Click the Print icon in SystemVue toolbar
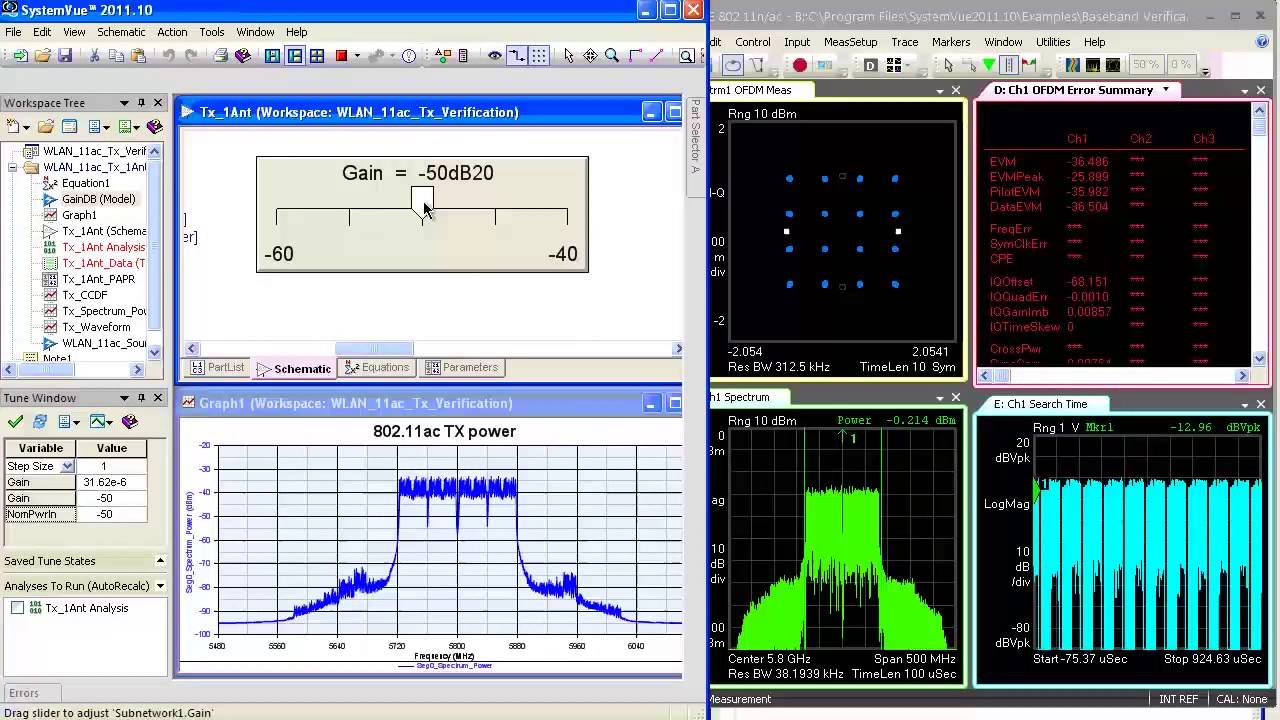Viewport: 1280px width, 720px height. tap(221, 56)
